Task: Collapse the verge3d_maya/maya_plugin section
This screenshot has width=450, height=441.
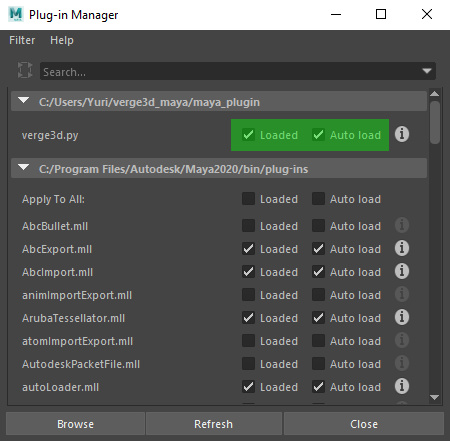Action: [23, 101]
